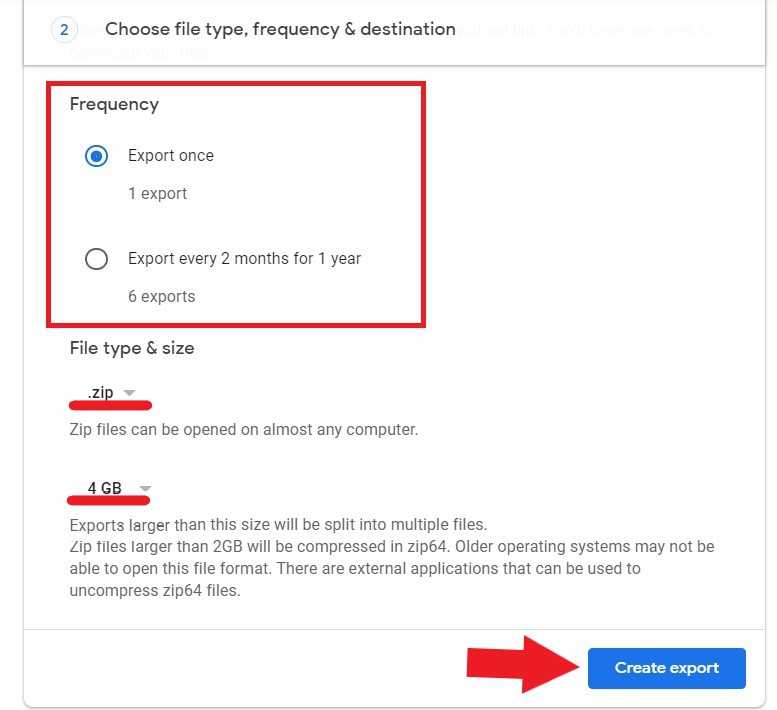Click the "Choose file type, frequency & destination" header
777x710 pixels.
point(280,30)
